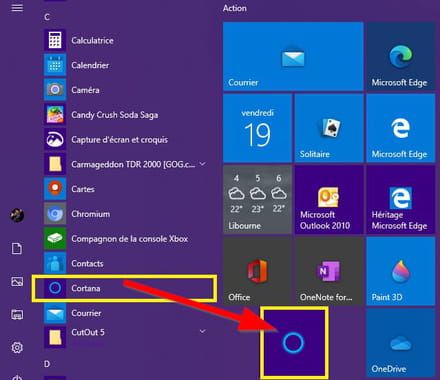
Task: Open the calendar tile showing vendredi 19
Action: pyautogui.click(x=257, y=128)
